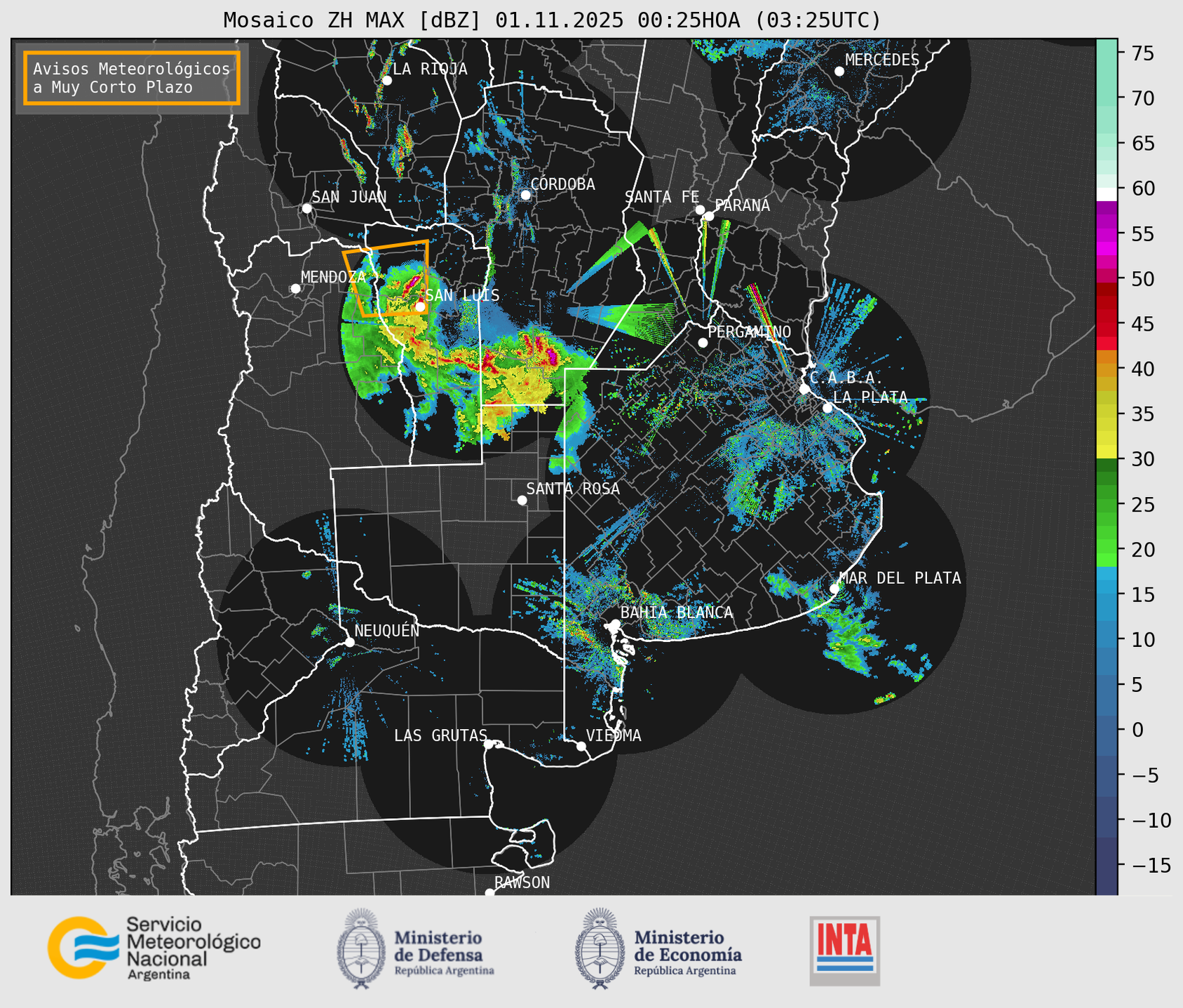1183x1008 pixels.
Task: Click the Avisos Meteorológicos a Muy Corto Plazo legend box
Action: click(132, 78)
